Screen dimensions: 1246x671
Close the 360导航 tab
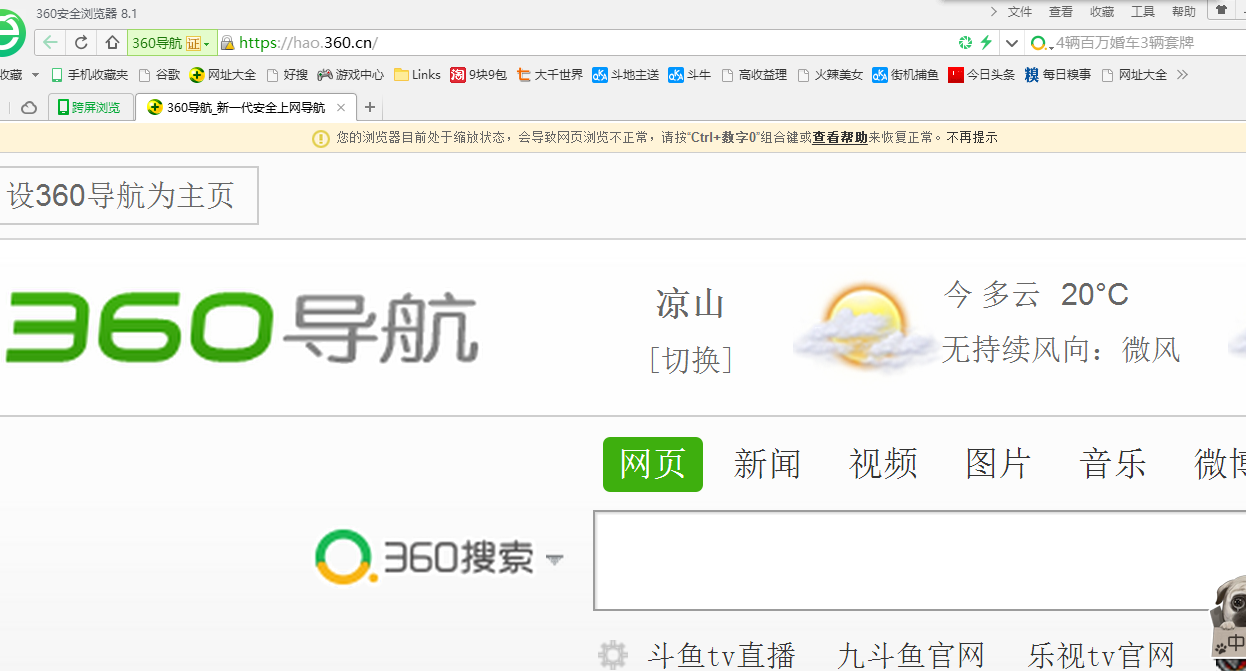(341, 107)
